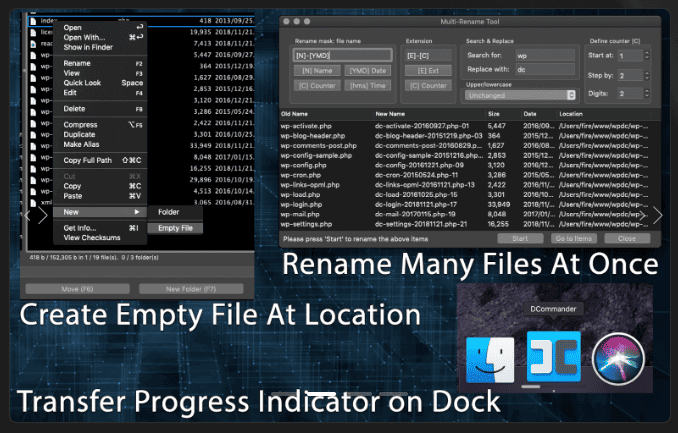Select Copy in context menu
The height and width of the screenshot is (433, 678).
click(x=100, y=186)
